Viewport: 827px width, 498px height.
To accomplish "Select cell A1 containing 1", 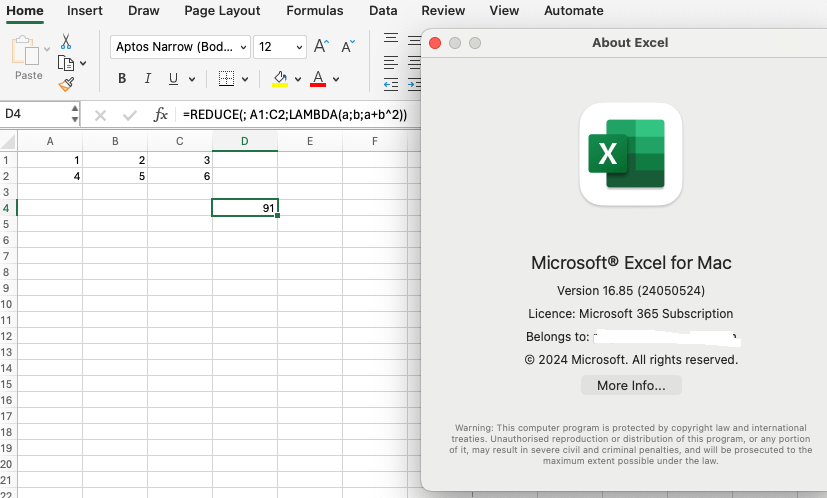I will click(x=50, y=160).
